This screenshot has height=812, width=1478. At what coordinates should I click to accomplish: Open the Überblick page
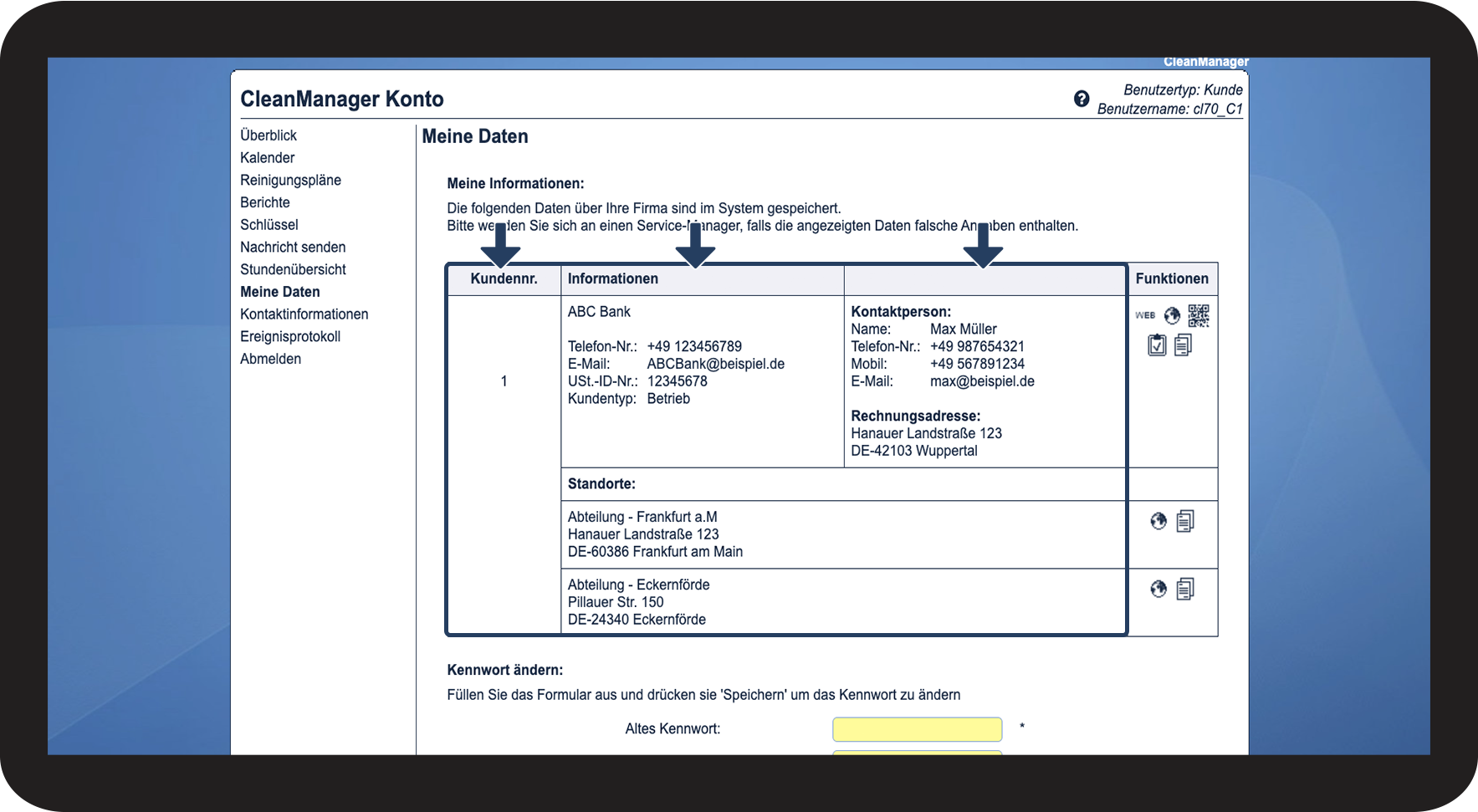(x=268, y=135)
